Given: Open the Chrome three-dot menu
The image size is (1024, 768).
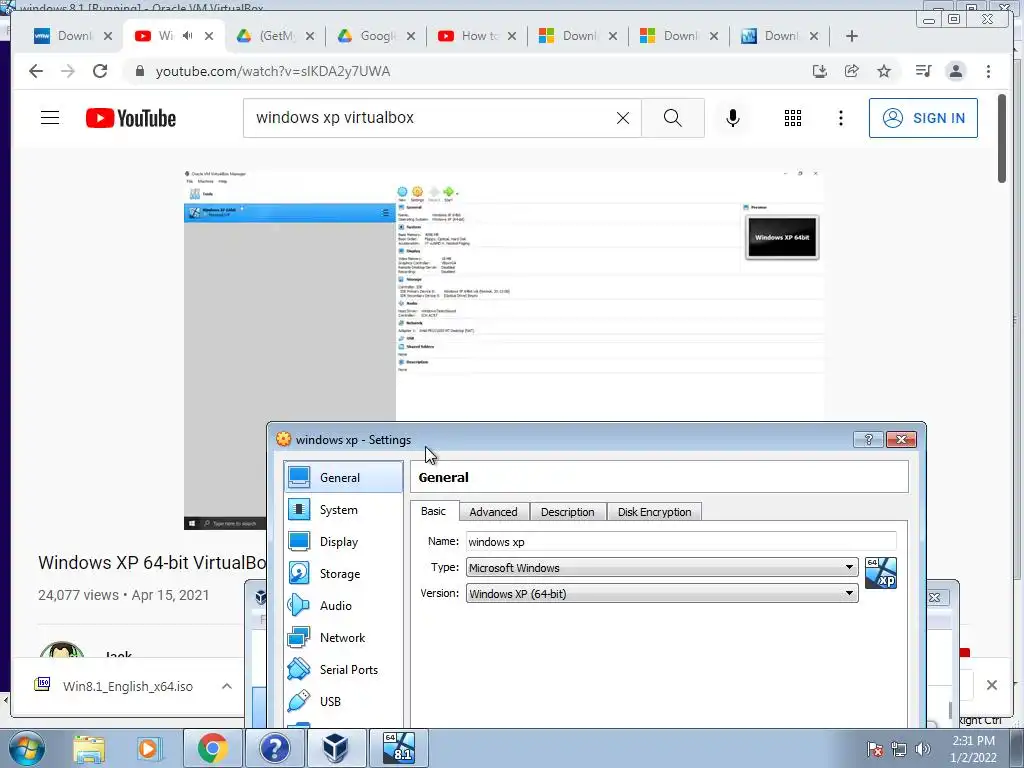Looking at the screenshot, I should pyautogui.click(x=988, y=71).
